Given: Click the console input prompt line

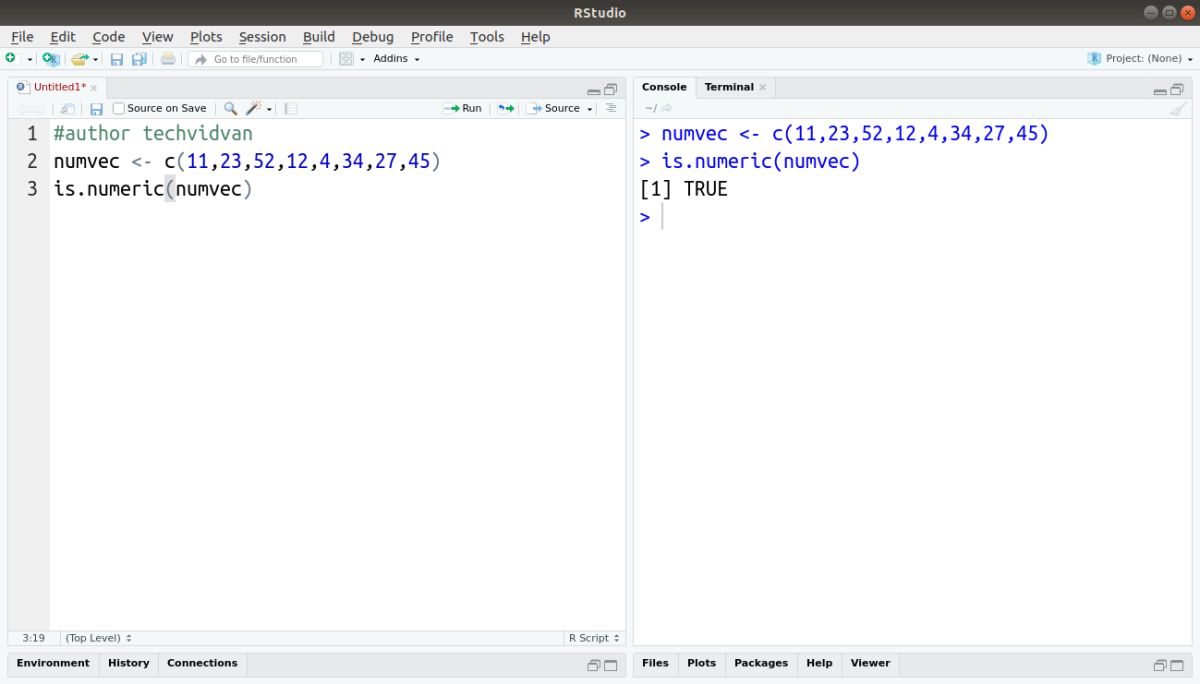Looking at the screenshot, I should (910, 217).
